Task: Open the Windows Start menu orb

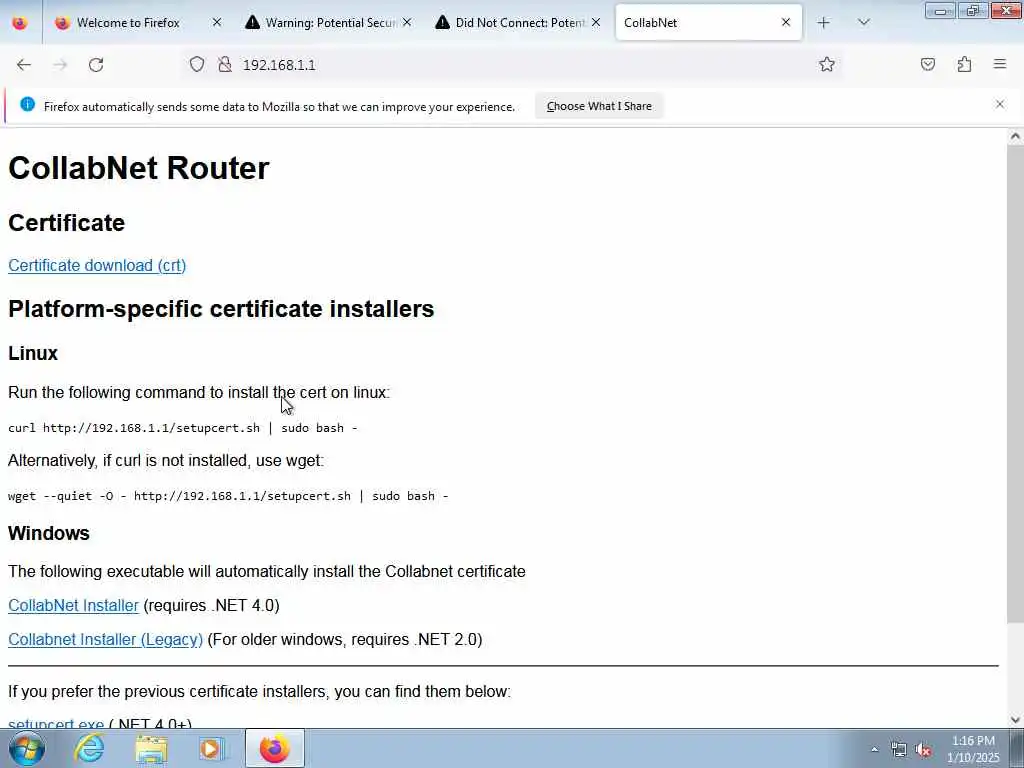Action: [x=27, y=748]
